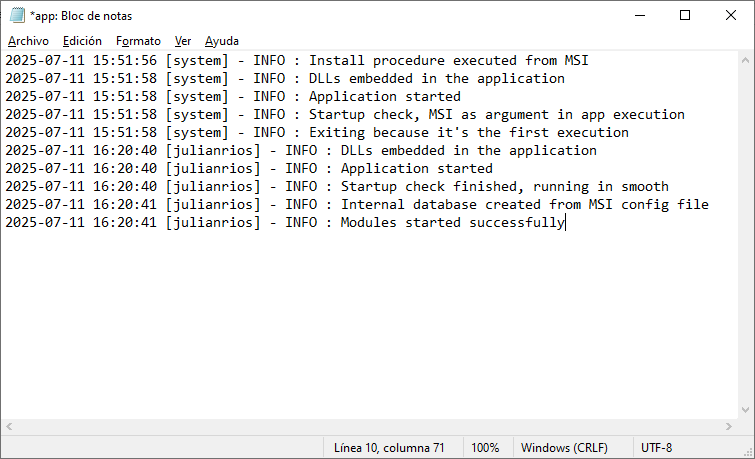Click the vertical scrollbar up arrow

pos(745,60)
